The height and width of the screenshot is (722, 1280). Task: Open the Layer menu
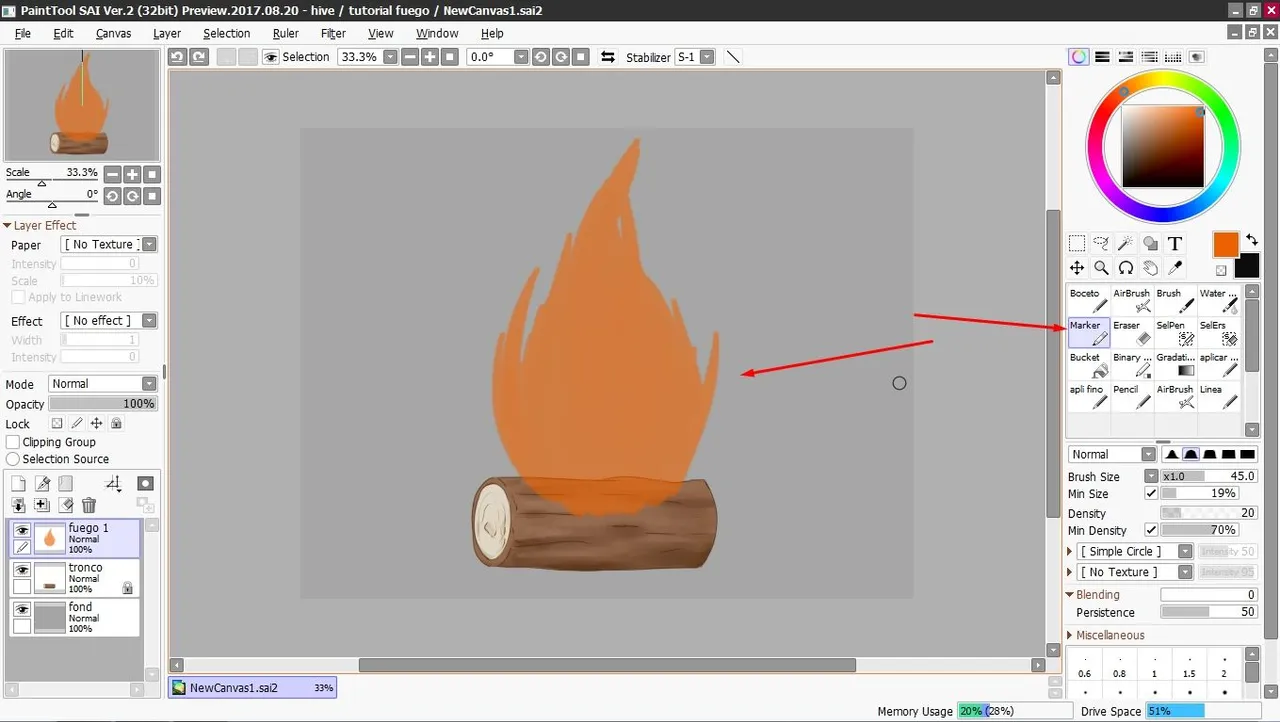tap(167, 33)
